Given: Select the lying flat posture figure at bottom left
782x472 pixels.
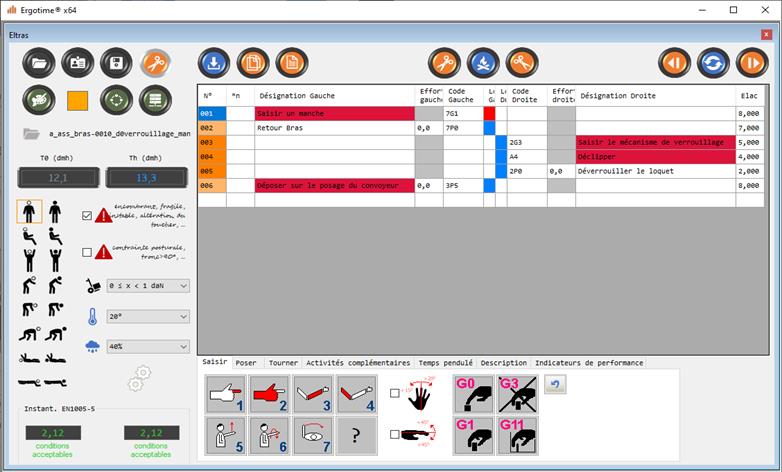Looking at the screenshot, I should tap(29, 383).
